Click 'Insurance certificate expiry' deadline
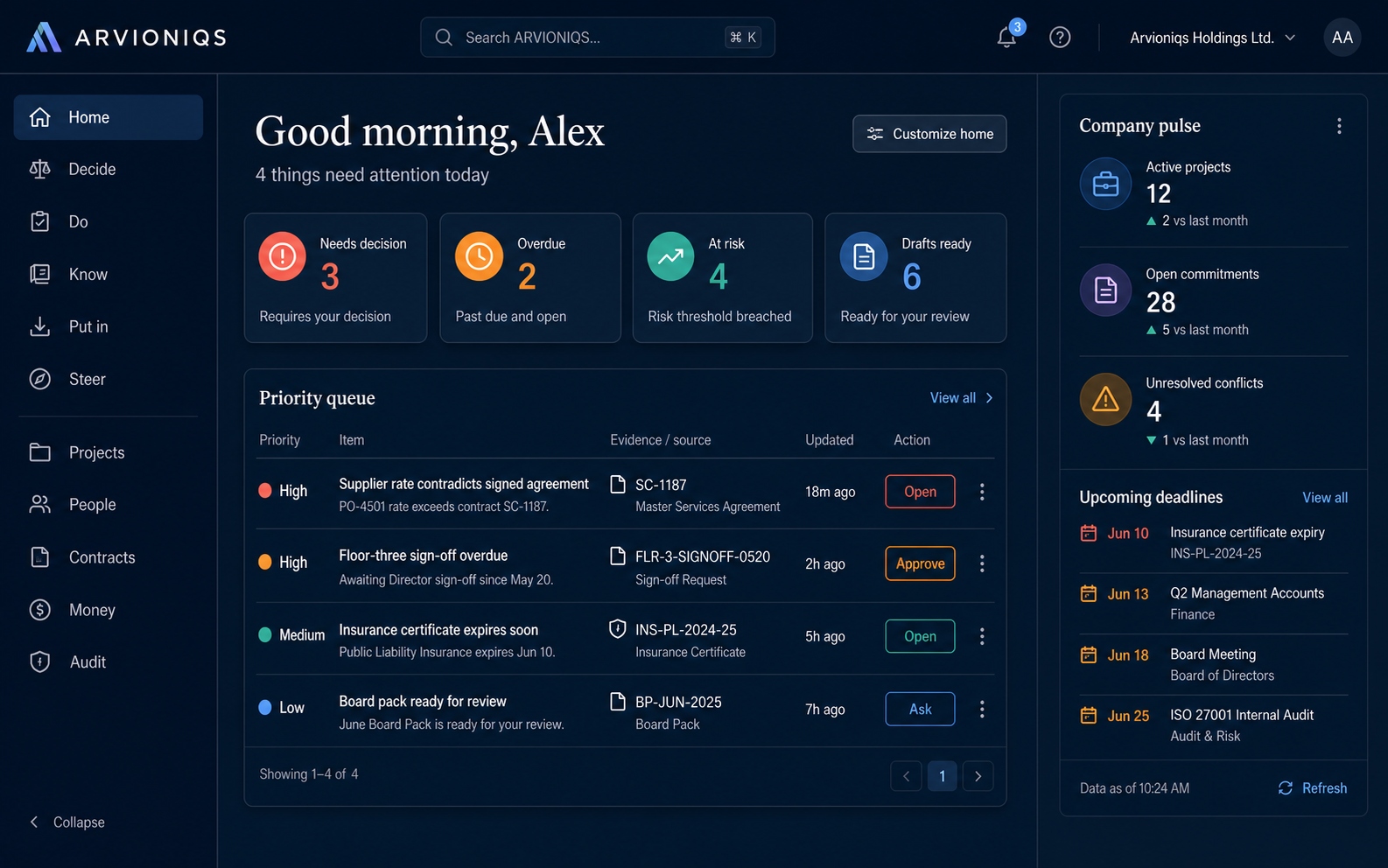Viewport: 1388px width, 868px height. [x=1247, y=533]
